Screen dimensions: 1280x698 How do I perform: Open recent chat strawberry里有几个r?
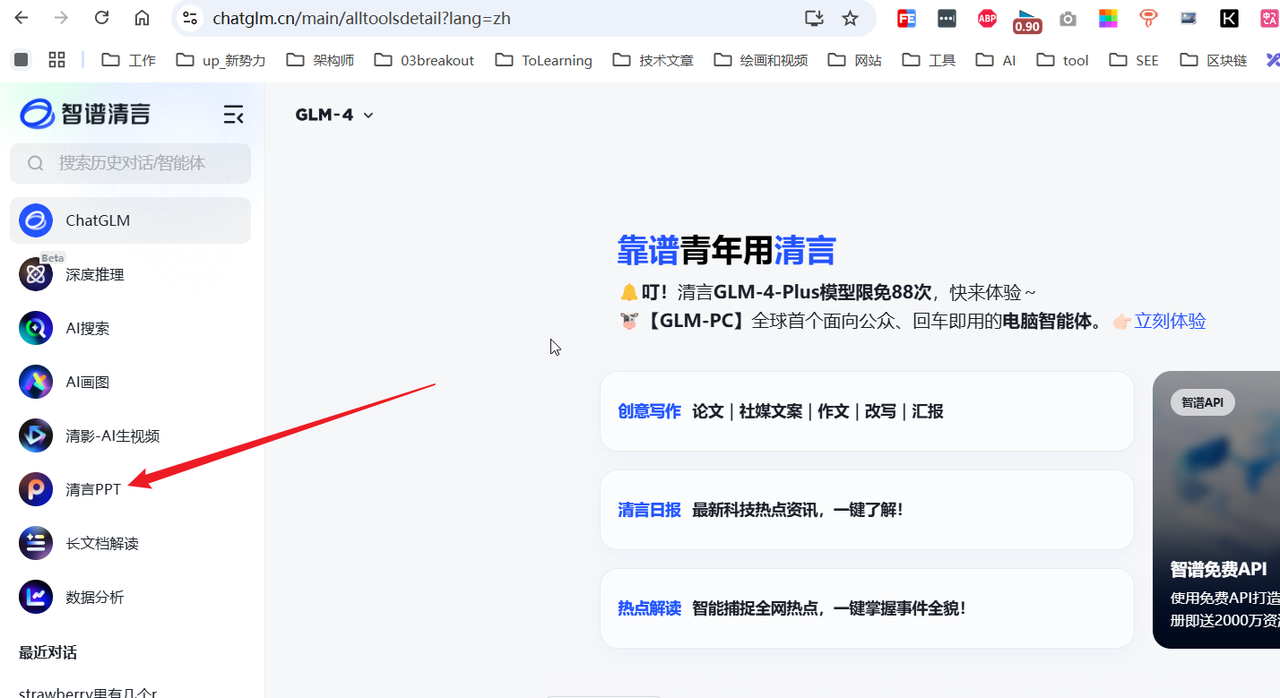tap(88, 691)
